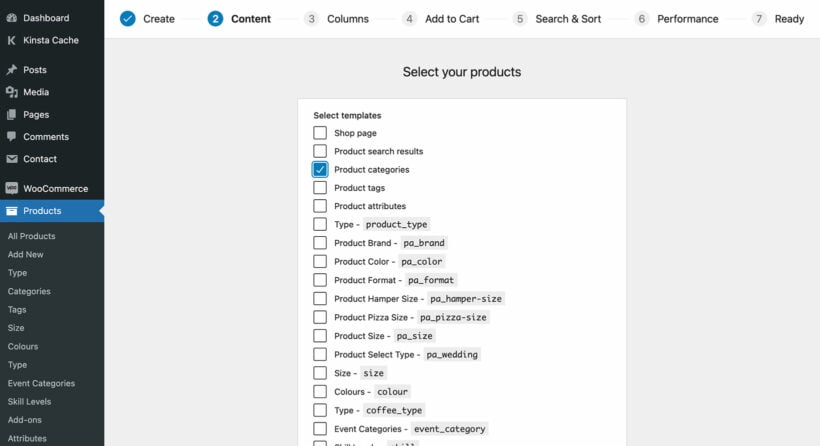
Task: Open the Categories submenu link
Action: click(29, 291)
